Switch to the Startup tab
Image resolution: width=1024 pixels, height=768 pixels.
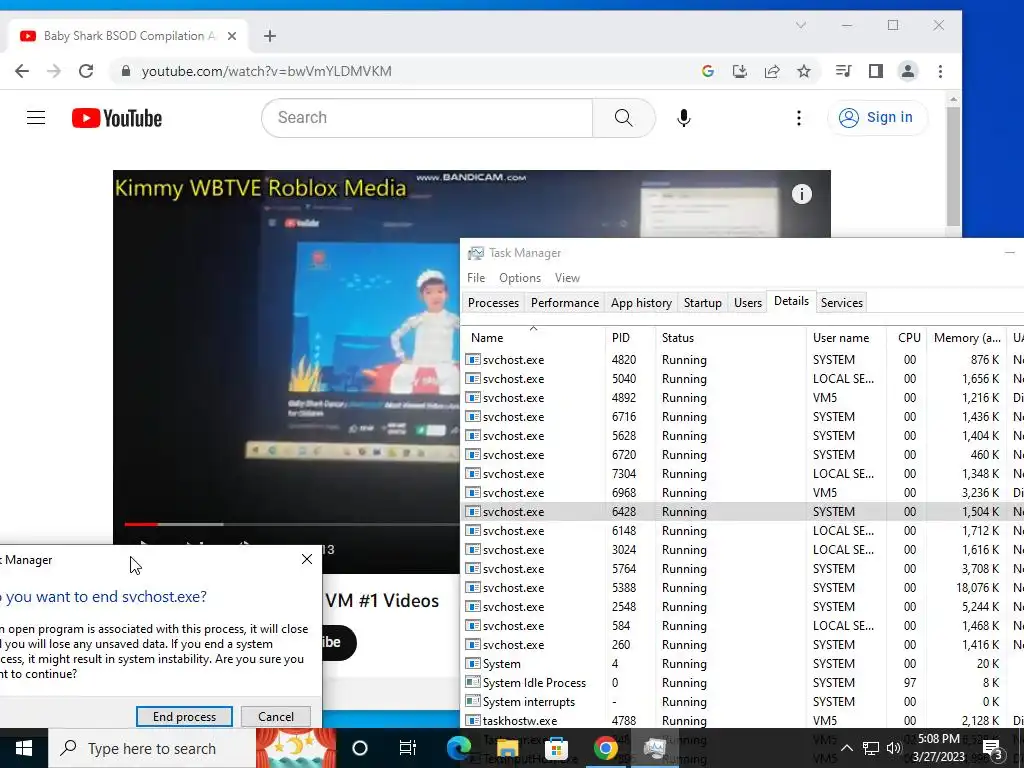point(703,302)
